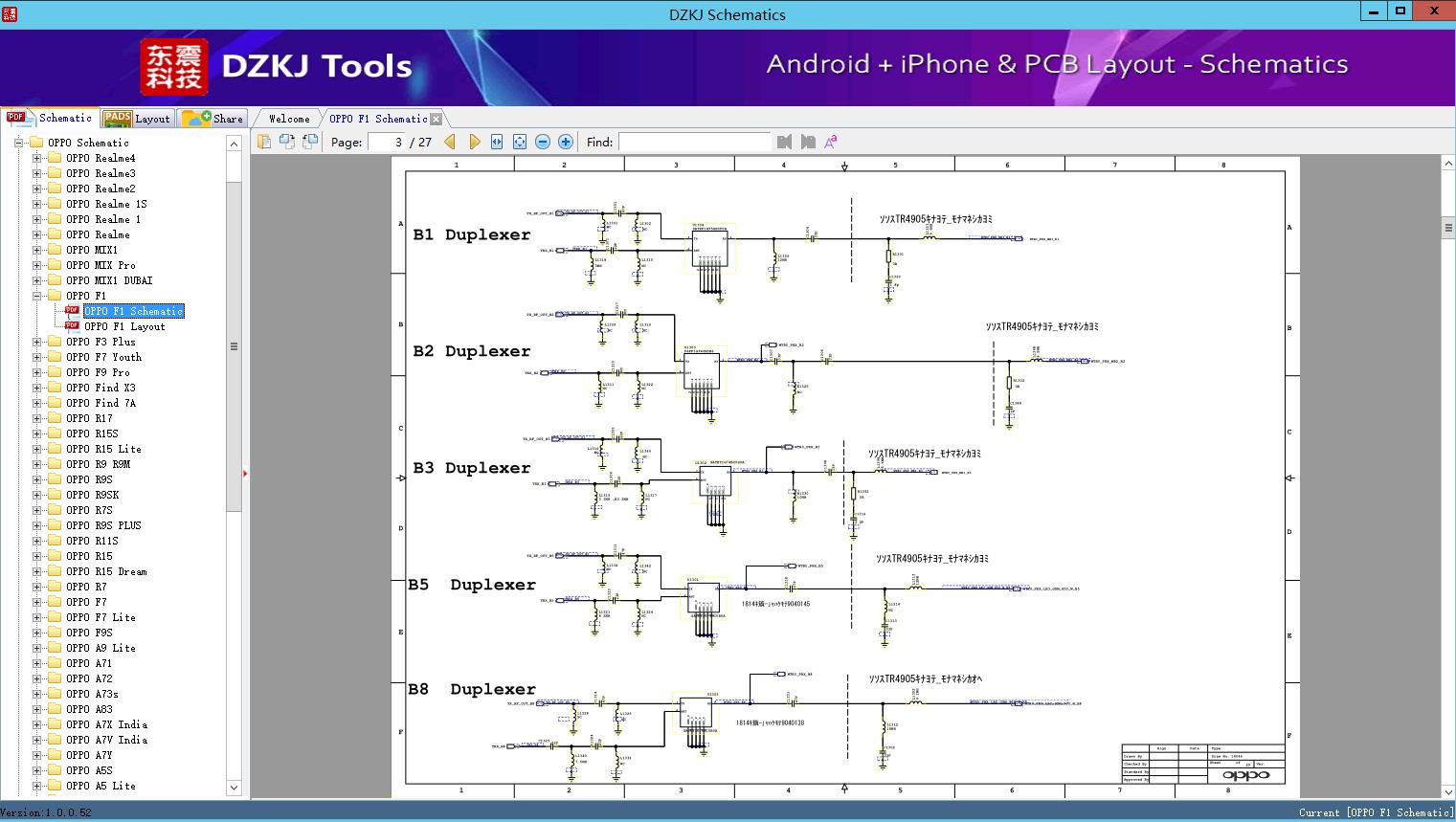Click the tree panel scrollbar thumb
The height and width of the screenshot is (822, 1456).
point(234,346)
